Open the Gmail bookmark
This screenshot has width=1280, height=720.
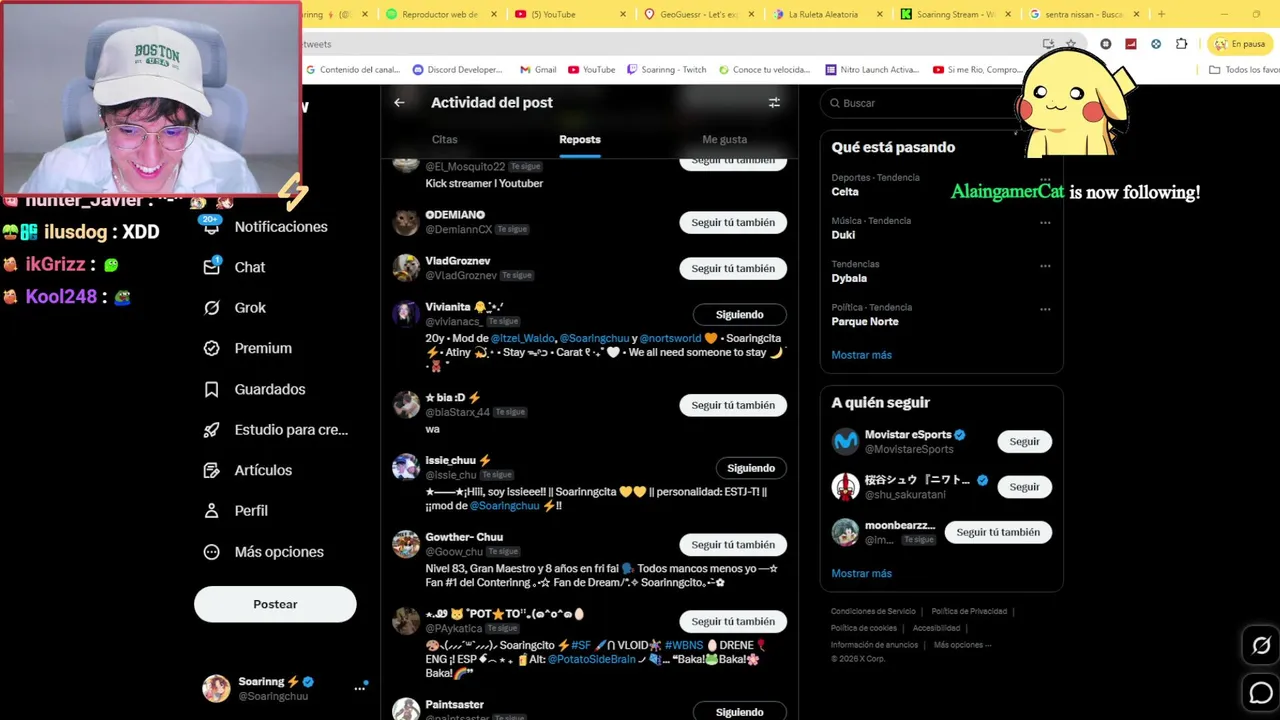(538, 70)
